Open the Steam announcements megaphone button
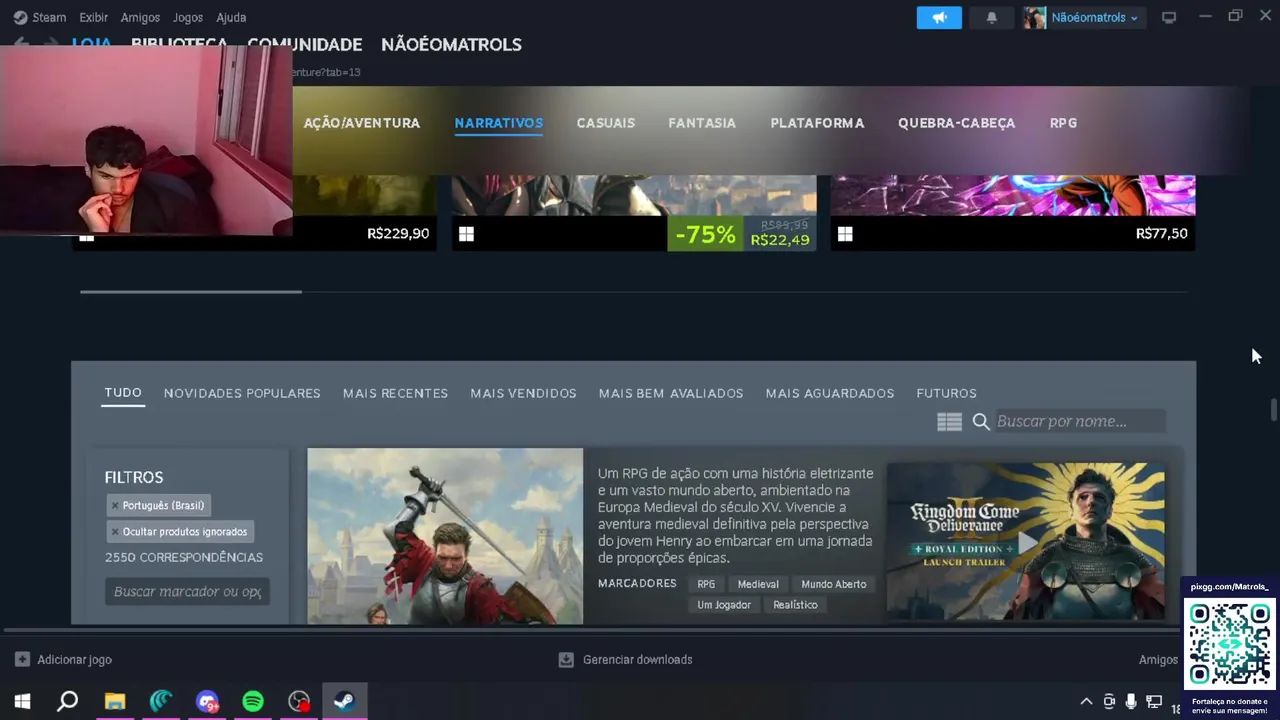Viewport: 1280px width, 720px height. (x=939, y=17)
